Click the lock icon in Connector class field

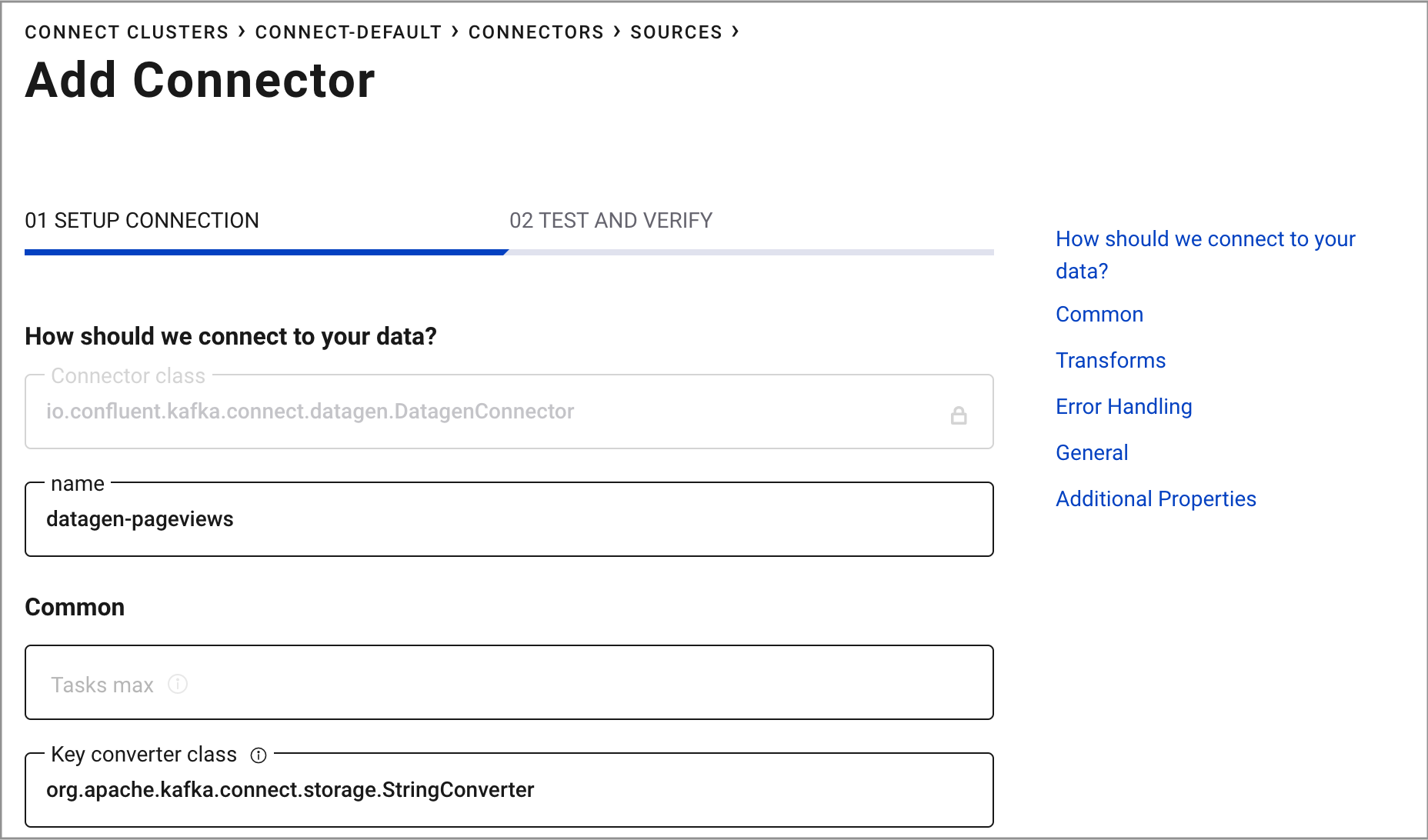[x=958, y=415]
